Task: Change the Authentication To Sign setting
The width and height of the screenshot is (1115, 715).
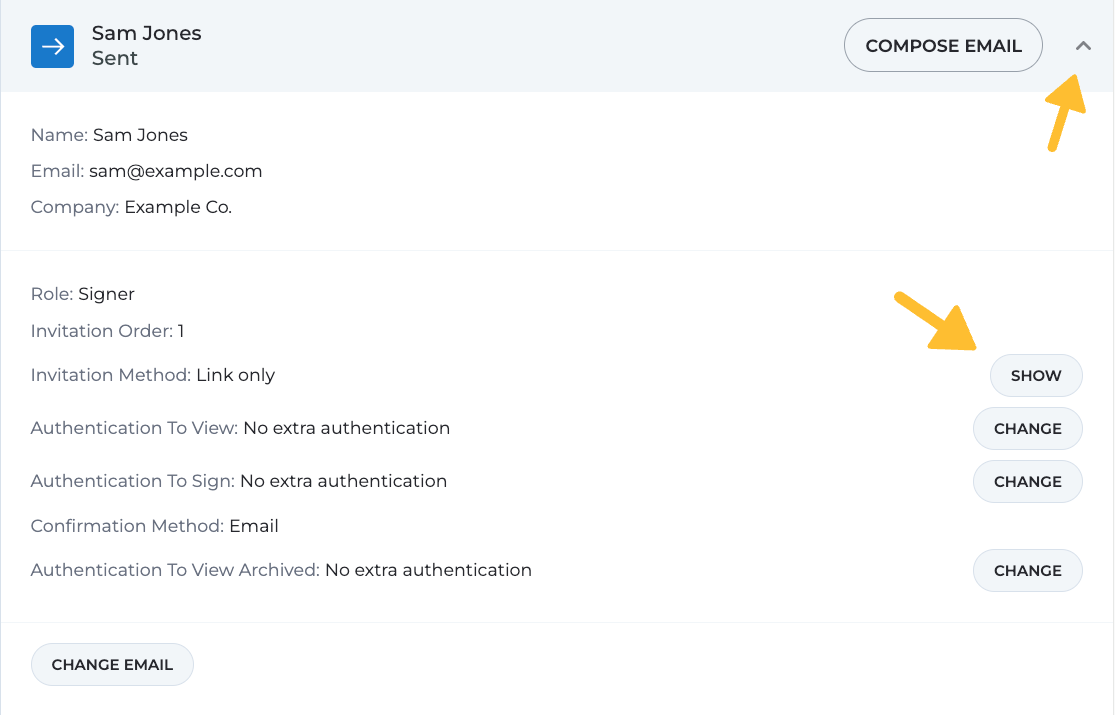Action: pyautogui.click(x=1027, y=482)
